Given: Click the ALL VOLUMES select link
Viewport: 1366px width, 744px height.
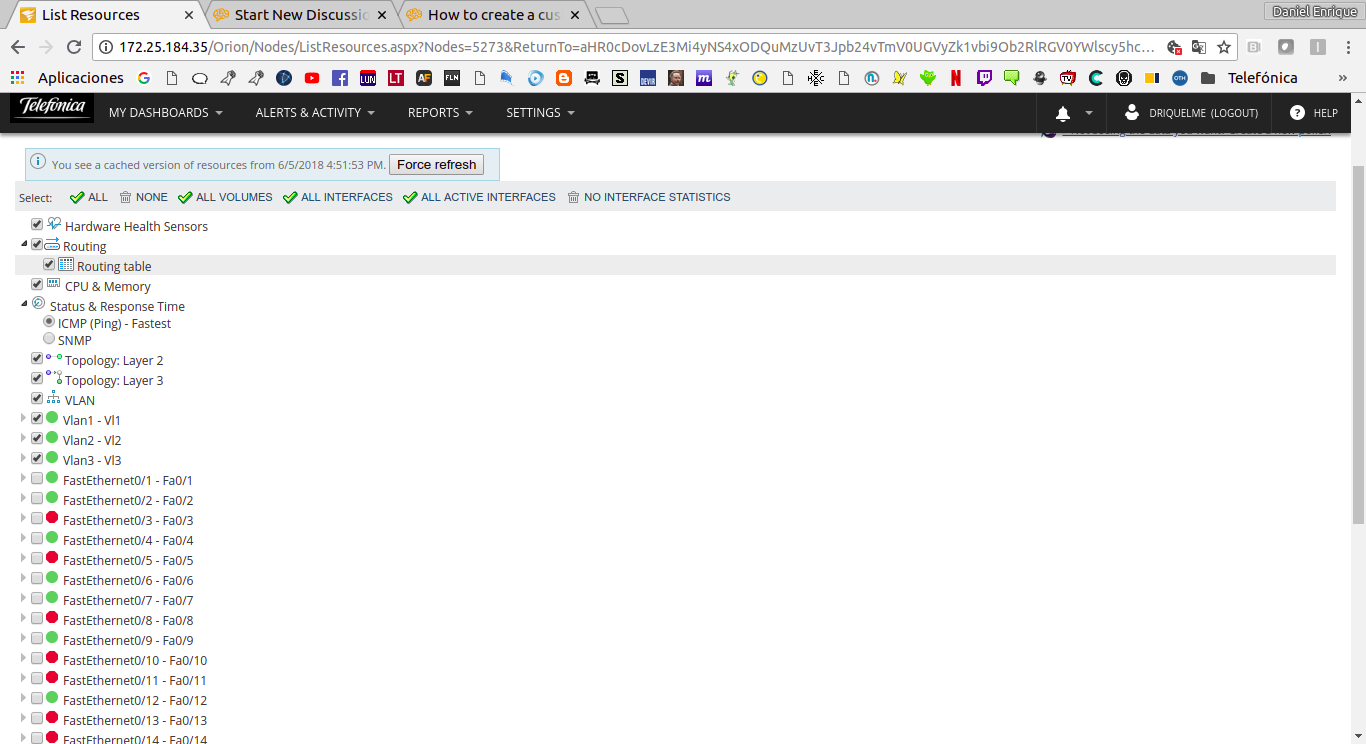Looking at the screenshot, I should (x=225, y=197).
